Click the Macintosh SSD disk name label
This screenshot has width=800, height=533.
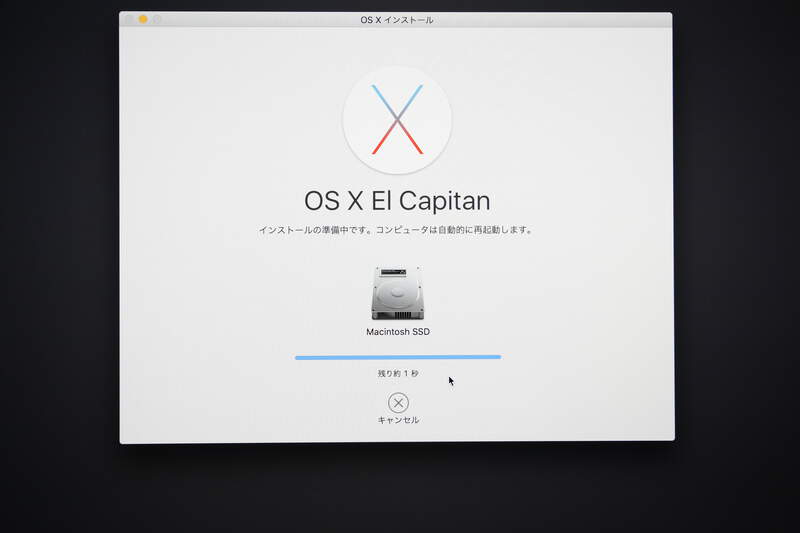pos(398,332)
